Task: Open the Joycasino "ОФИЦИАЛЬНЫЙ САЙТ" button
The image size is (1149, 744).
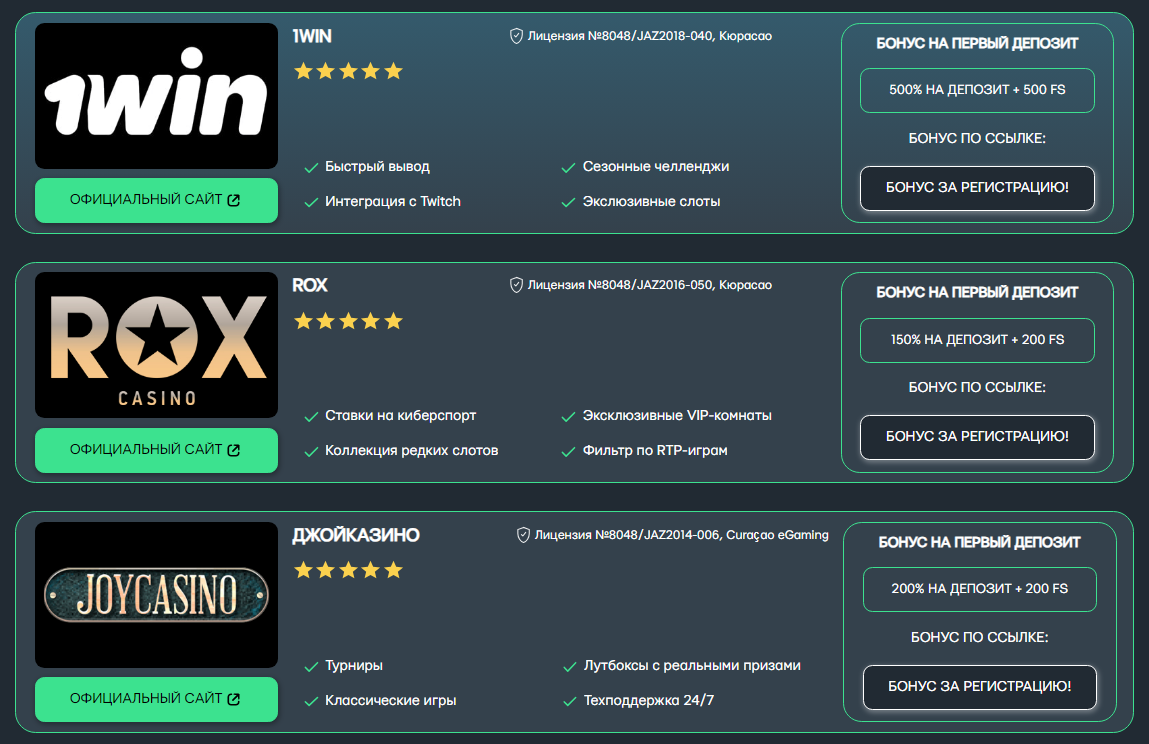Action: point(156,699)
